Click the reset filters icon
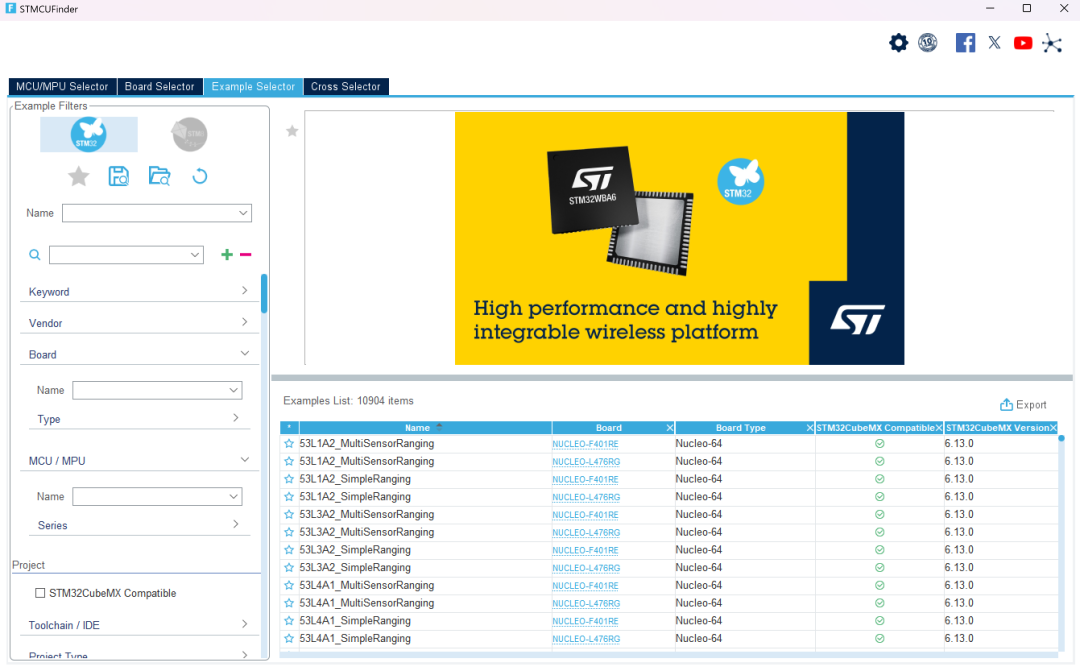The width and height of the screenshot is (1080, 671). pos(200,176)
